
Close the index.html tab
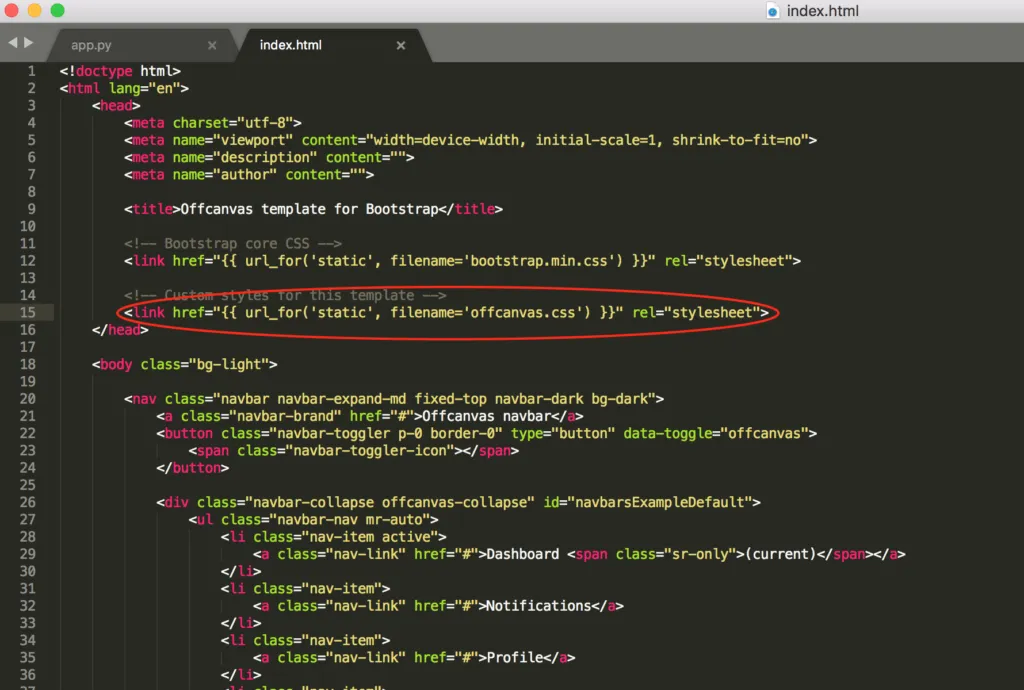tap(401, 45)
